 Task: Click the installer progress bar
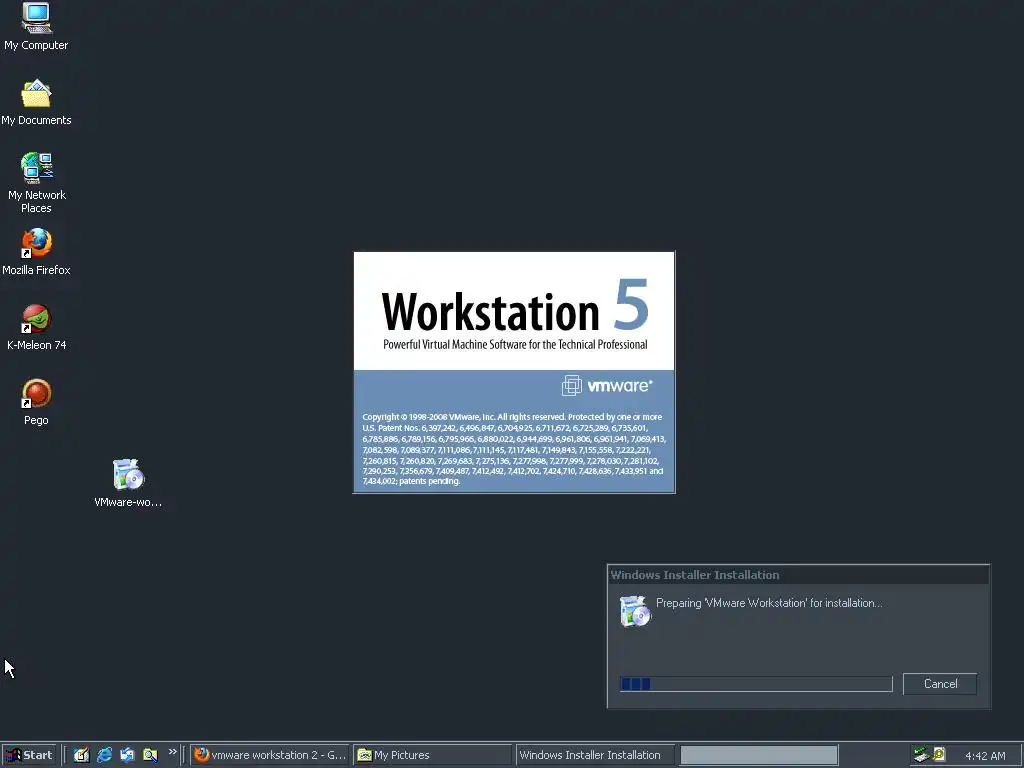tap(756, 684)
